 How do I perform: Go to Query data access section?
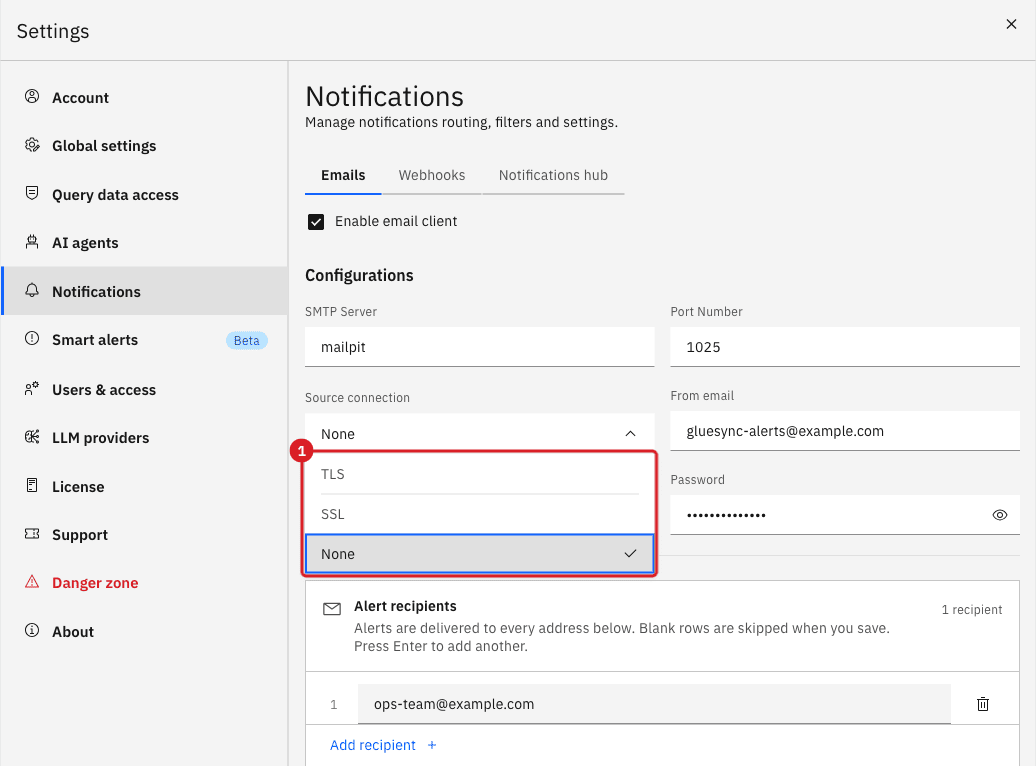(144, 194)
